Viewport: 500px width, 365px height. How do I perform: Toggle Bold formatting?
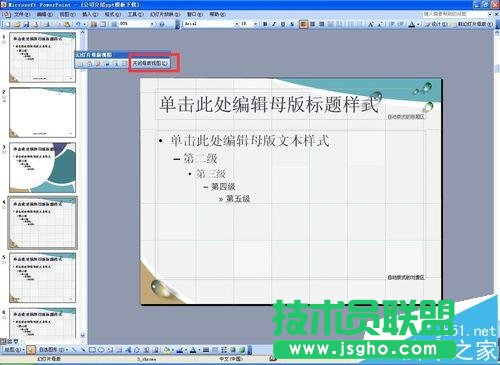(265, 24)
